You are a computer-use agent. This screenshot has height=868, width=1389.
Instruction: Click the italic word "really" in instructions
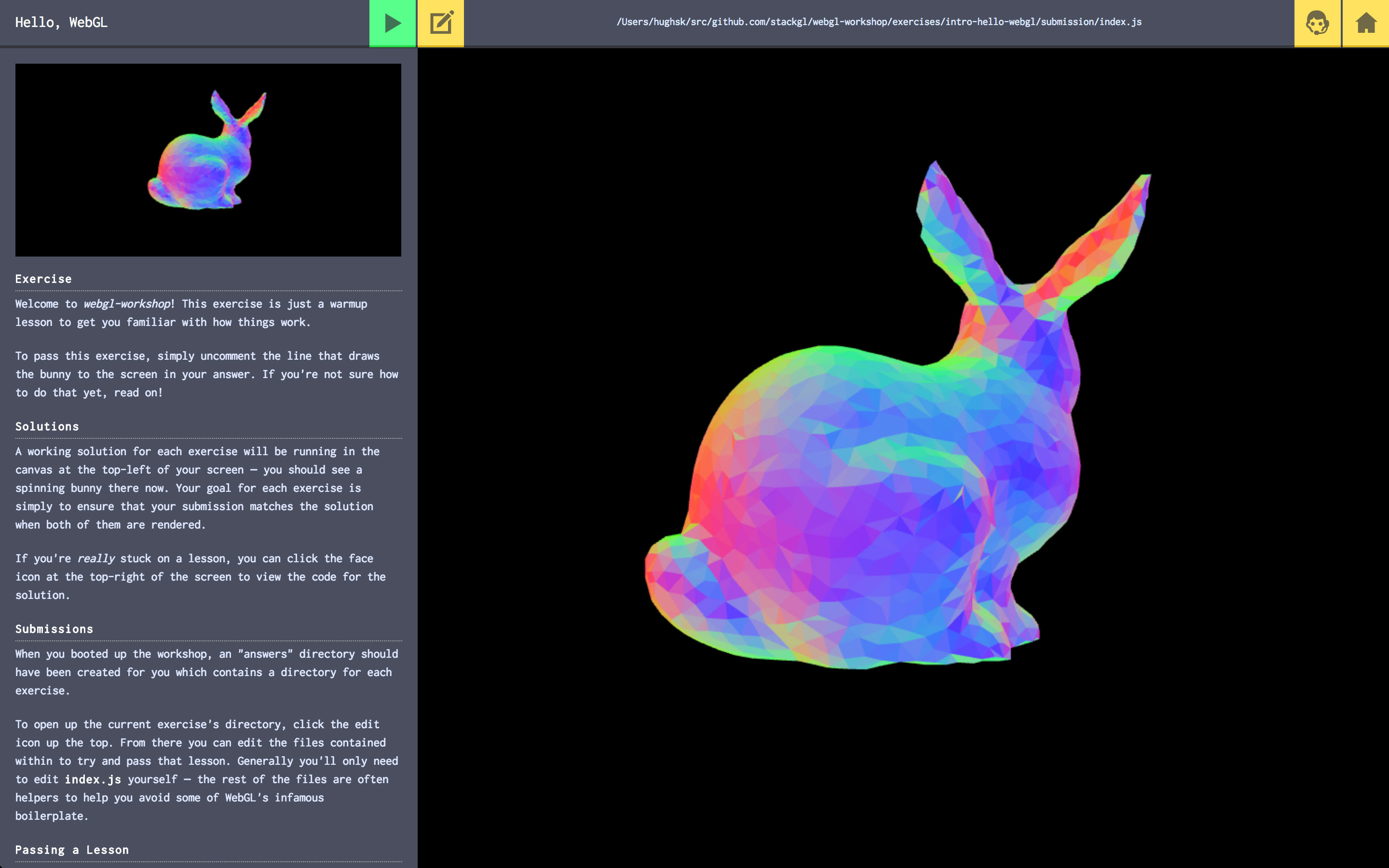pyautogui.click(x=96, y=558)
